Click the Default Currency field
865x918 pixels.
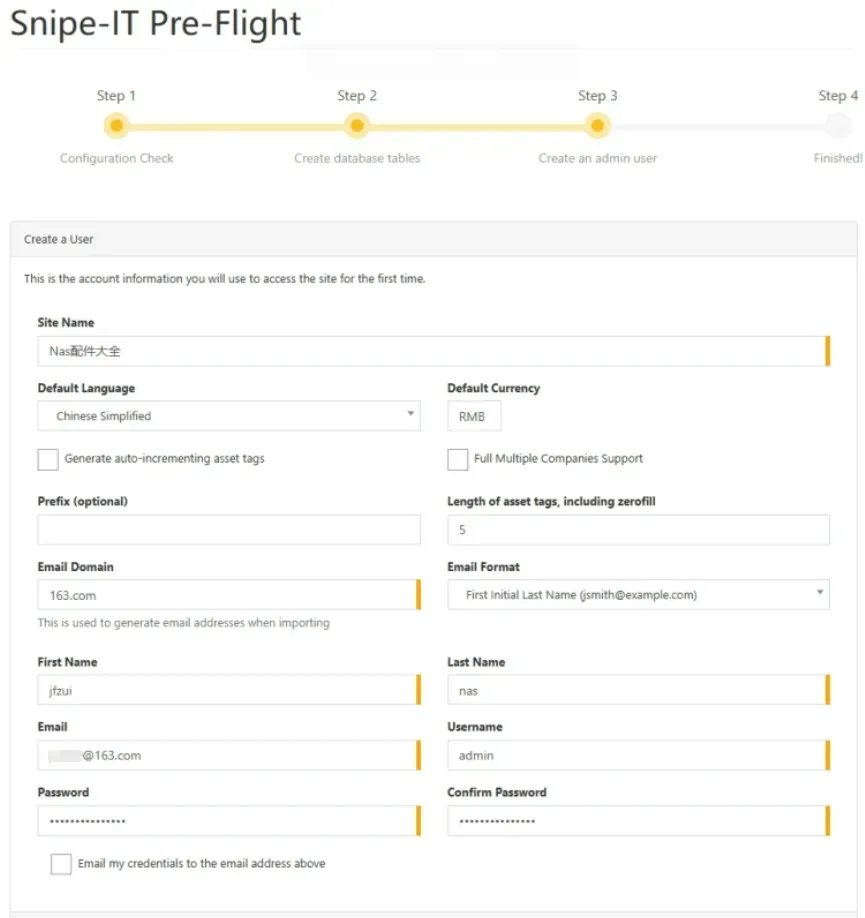(x=473, y=416)
